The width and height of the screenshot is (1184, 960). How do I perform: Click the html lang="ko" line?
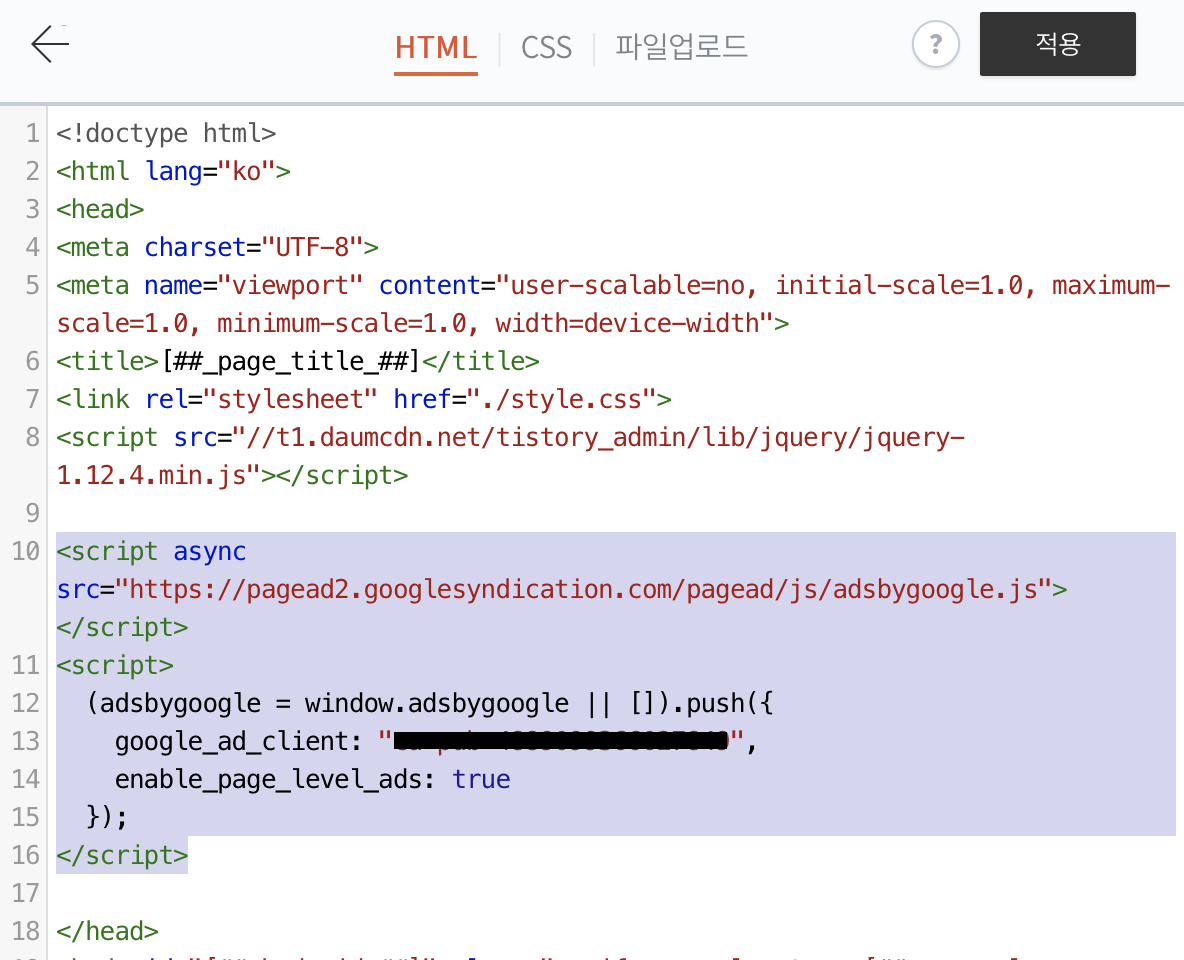[x=173, y=171]
